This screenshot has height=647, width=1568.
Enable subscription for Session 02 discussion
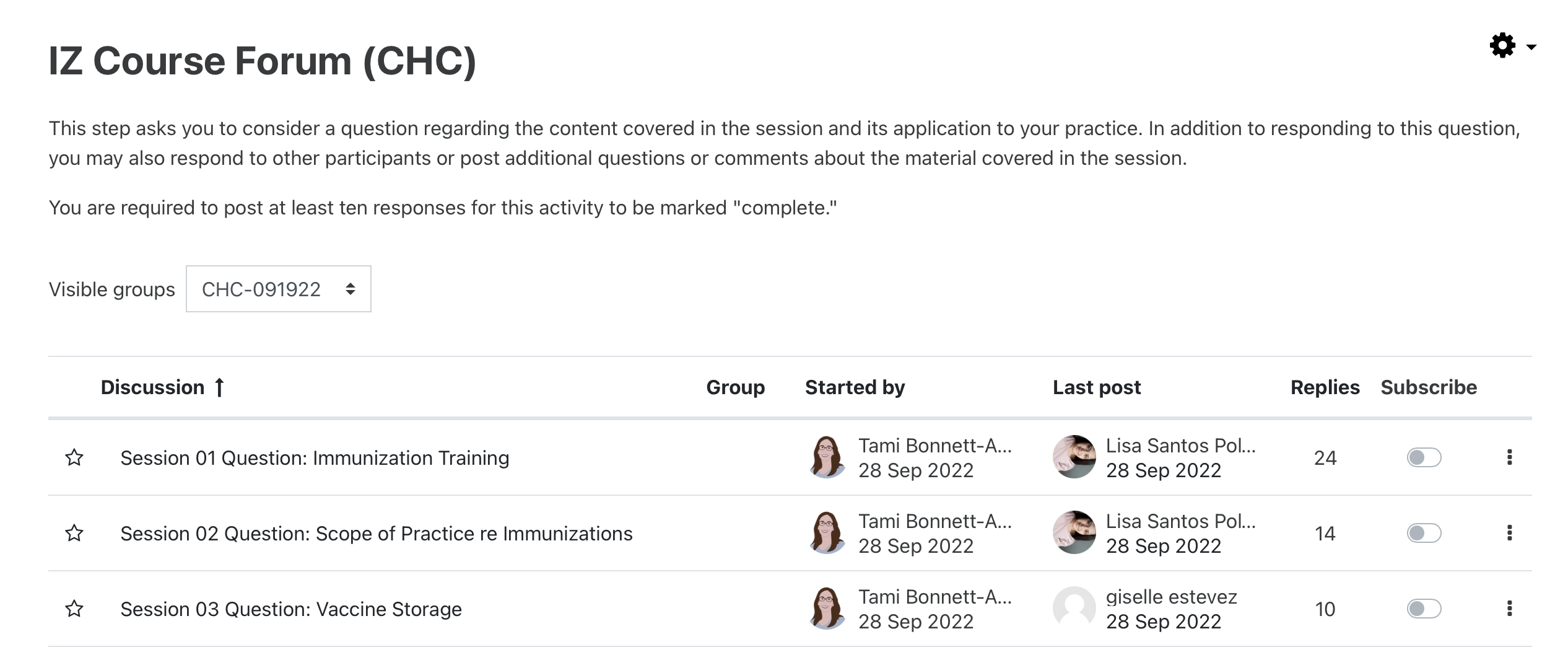tap(1424, 533)
